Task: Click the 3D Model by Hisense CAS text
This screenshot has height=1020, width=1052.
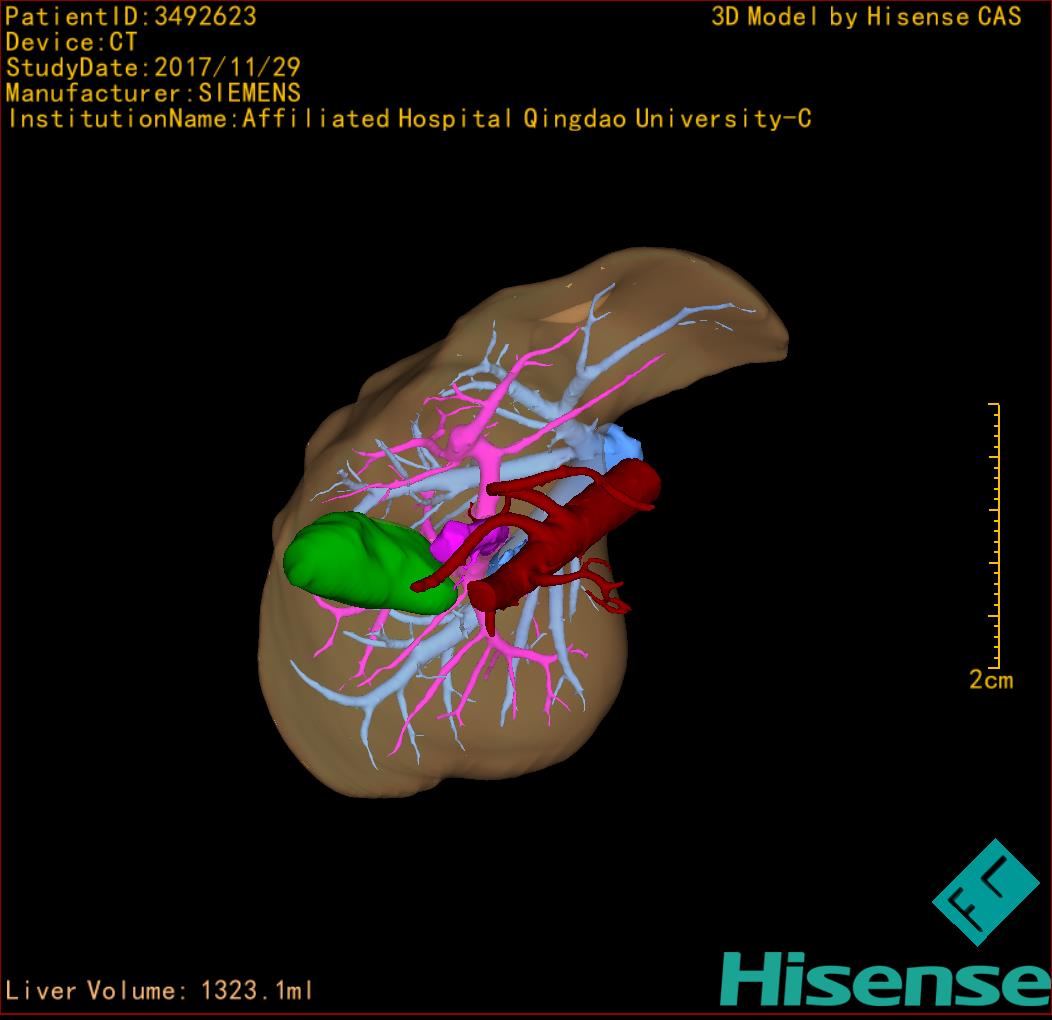Action: (x=866, y=16)
